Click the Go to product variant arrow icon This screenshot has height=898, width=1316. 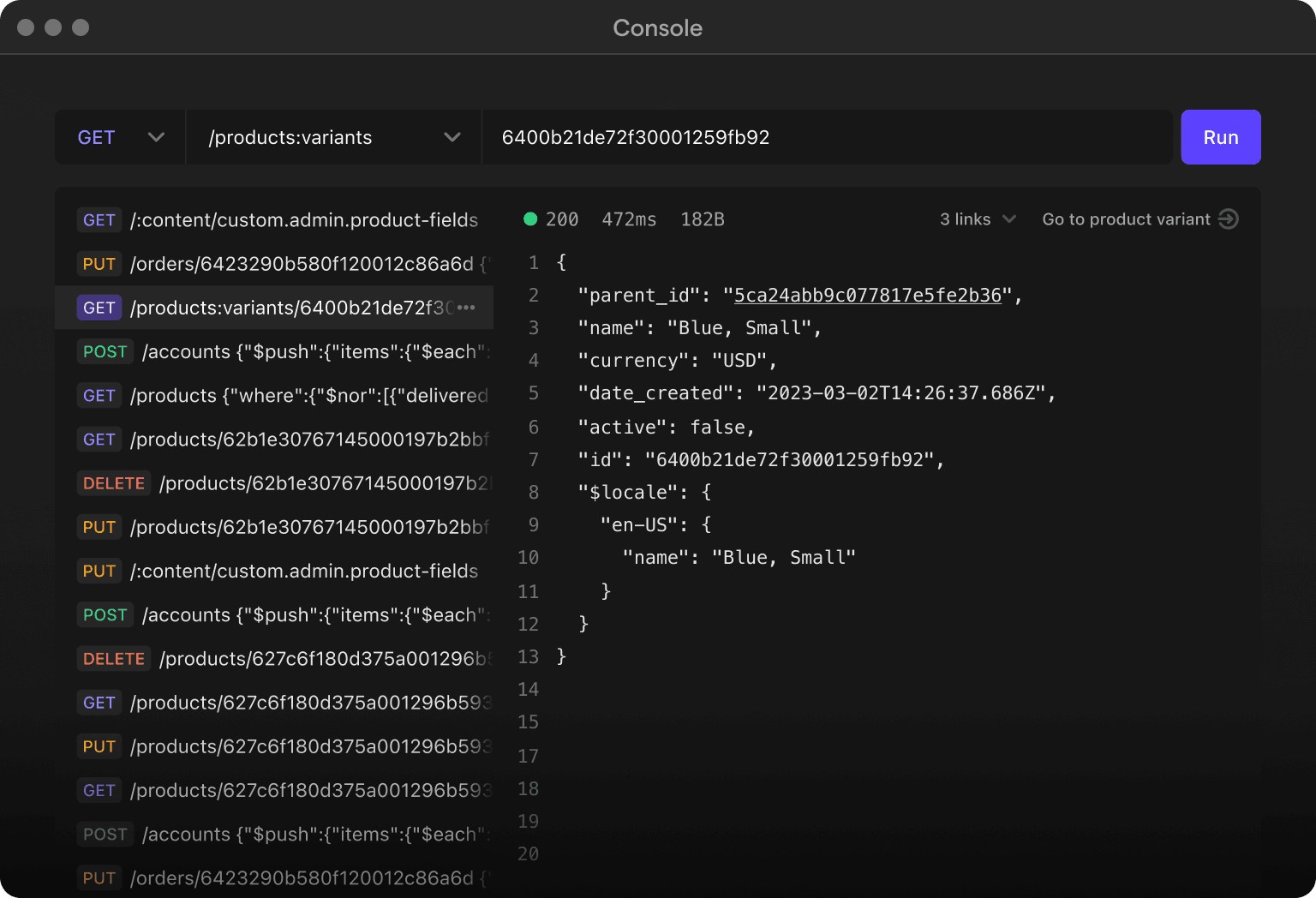[1229, 219]
